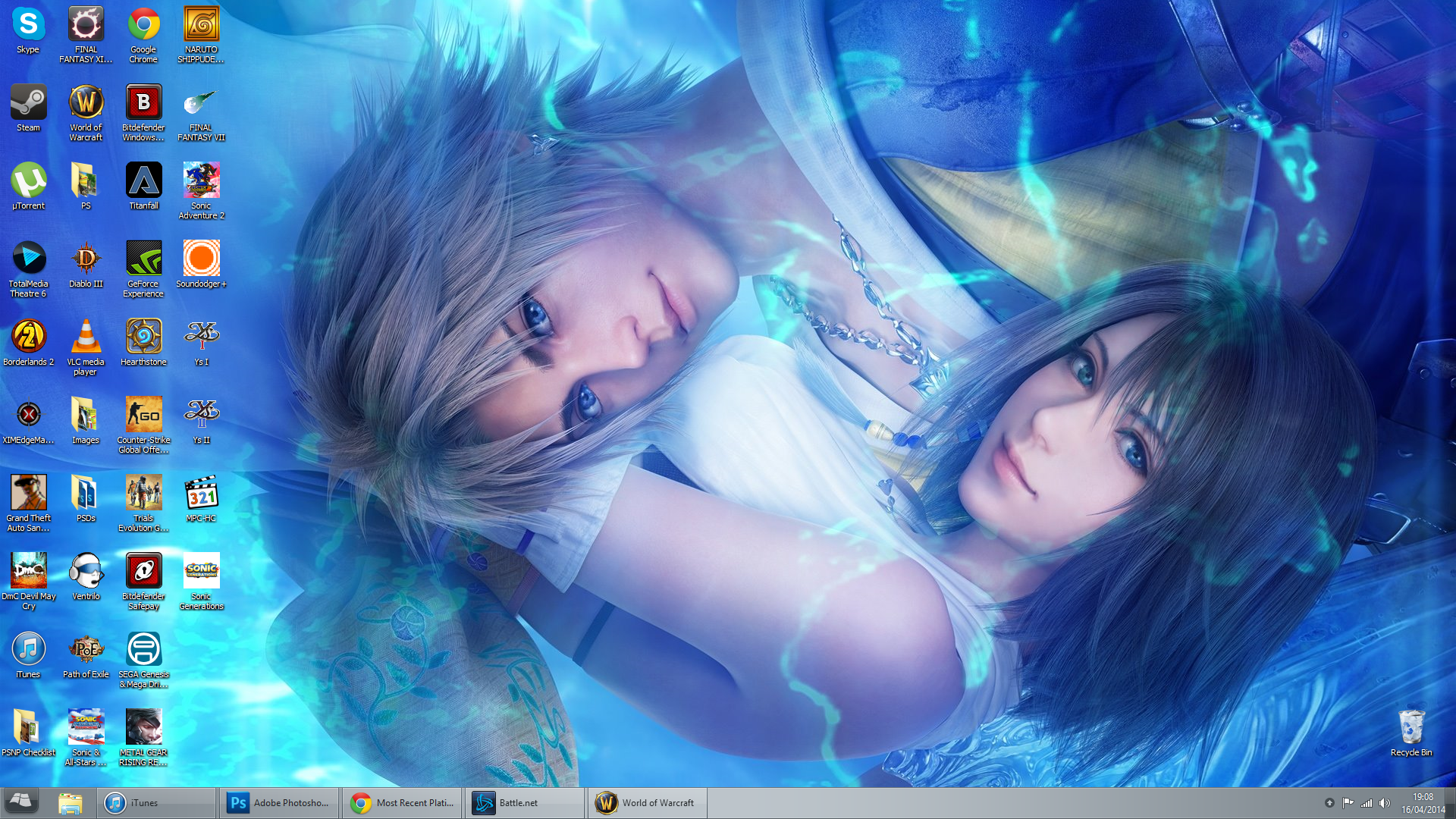Viewport: 1456px width, 819px height.
Task: Switch to iTunes taskbar window
Action: (156, 803)
